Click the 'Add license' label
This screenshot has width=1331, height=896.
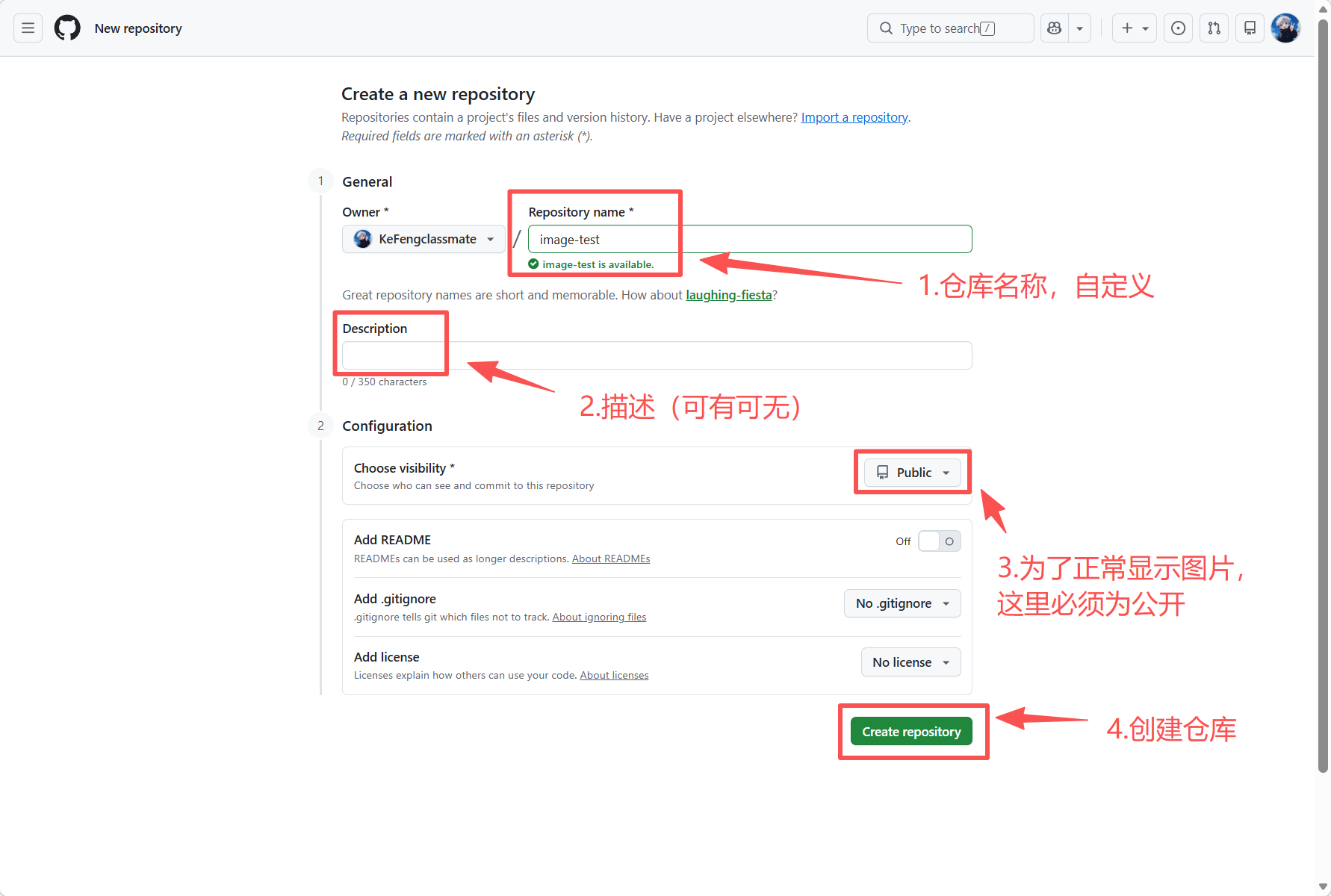tap(386, 657)
